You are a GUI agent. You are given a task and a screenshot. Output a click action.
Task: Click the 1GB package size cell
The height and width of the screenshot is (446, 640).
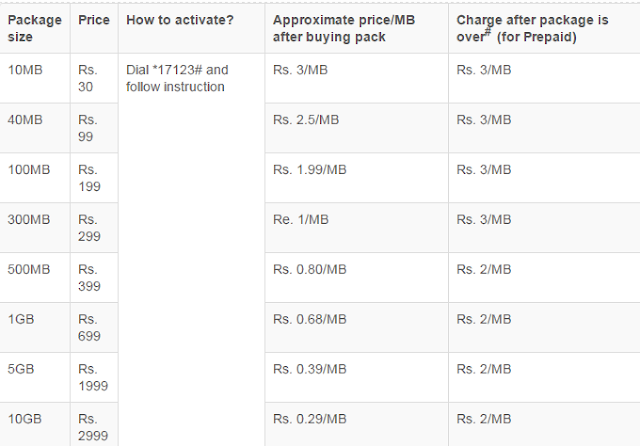[21, 320]
